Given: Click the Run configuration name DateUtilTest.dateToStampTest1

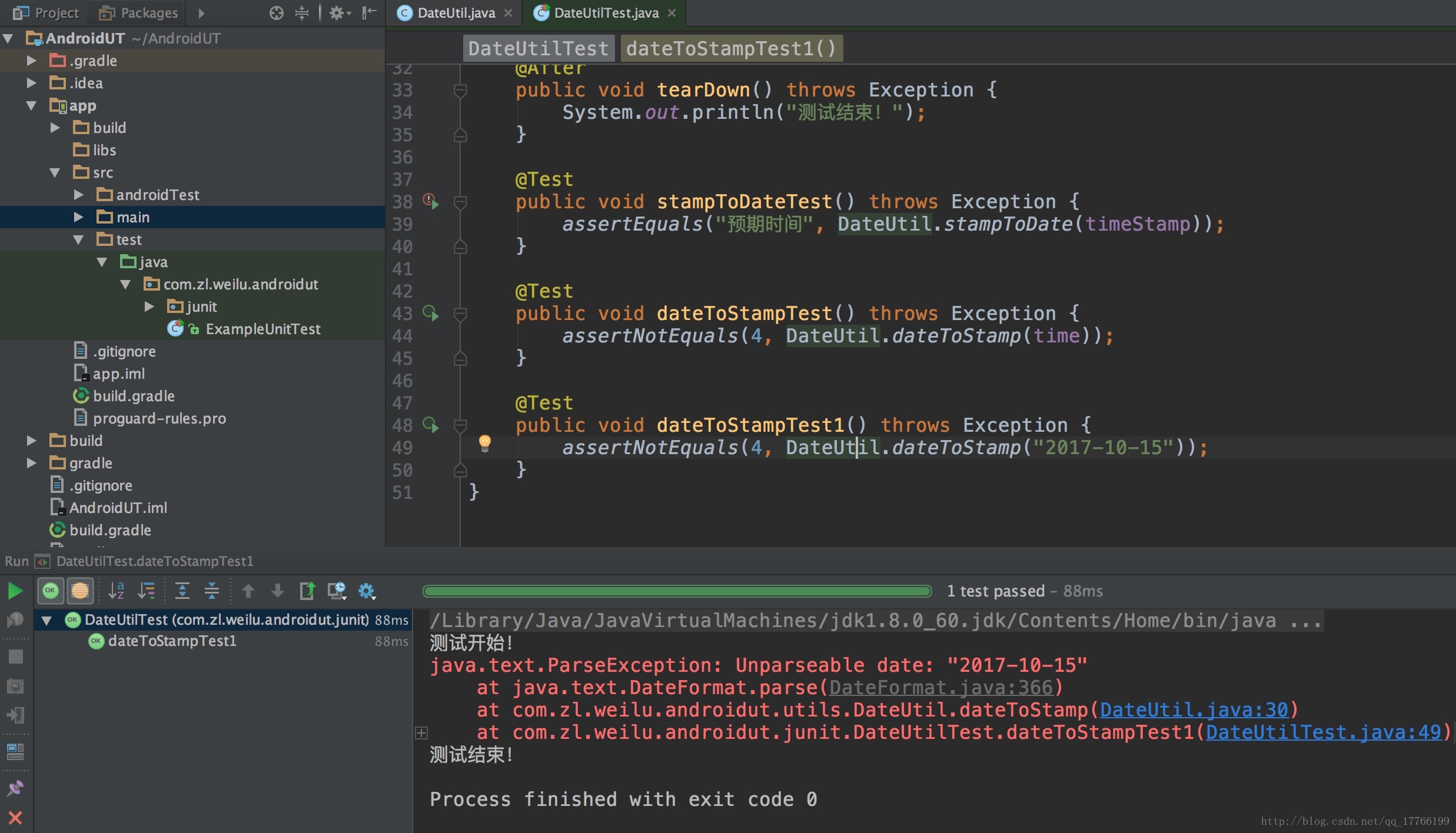Looking at the screenshot, I should [155, 562].
